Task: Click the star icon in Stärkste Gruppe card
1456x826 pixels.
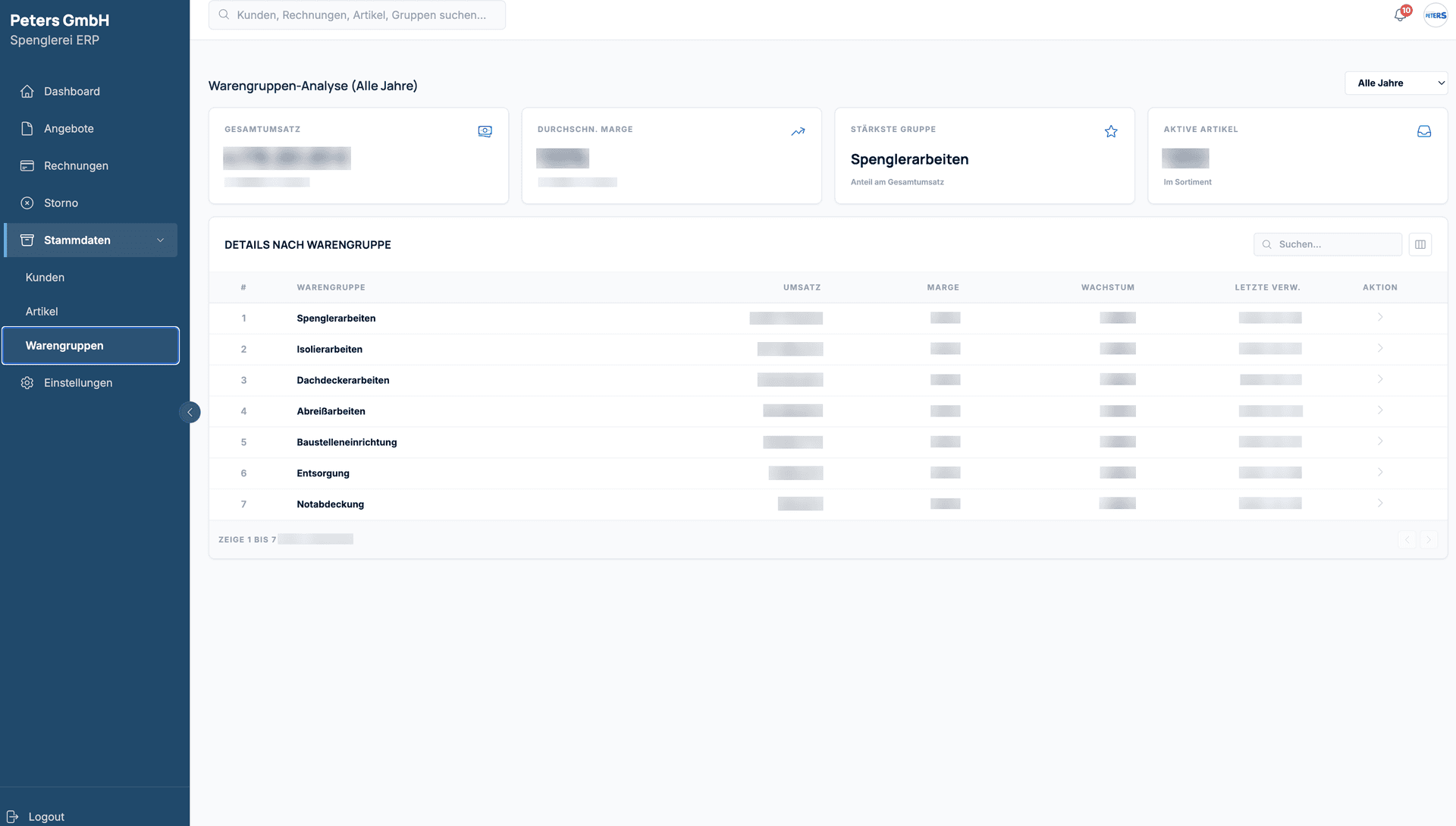Action: pyautogui.click(x=1111, y=131)
